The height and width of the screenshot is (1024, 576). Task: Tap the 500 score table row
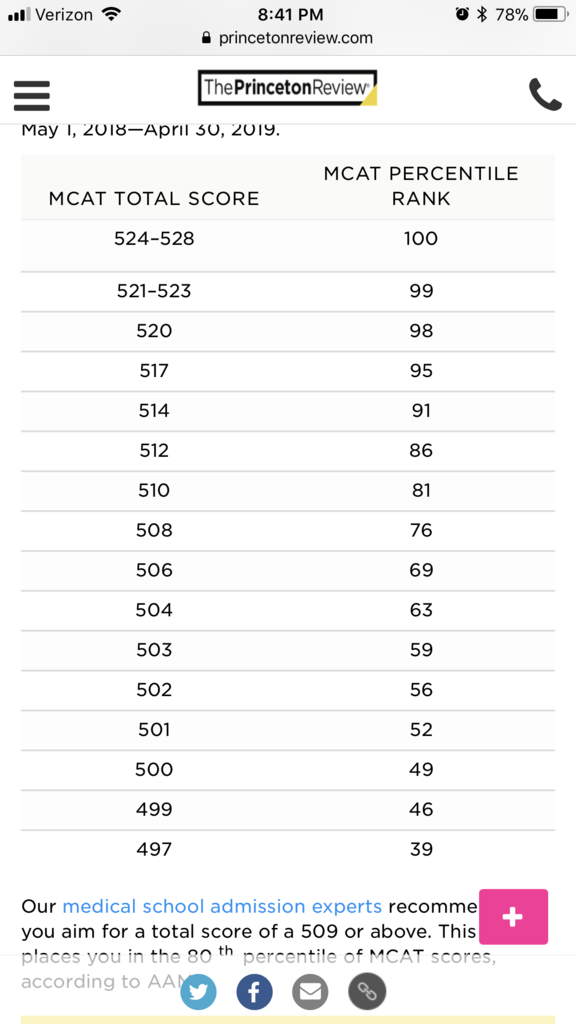tap(288, 770)
